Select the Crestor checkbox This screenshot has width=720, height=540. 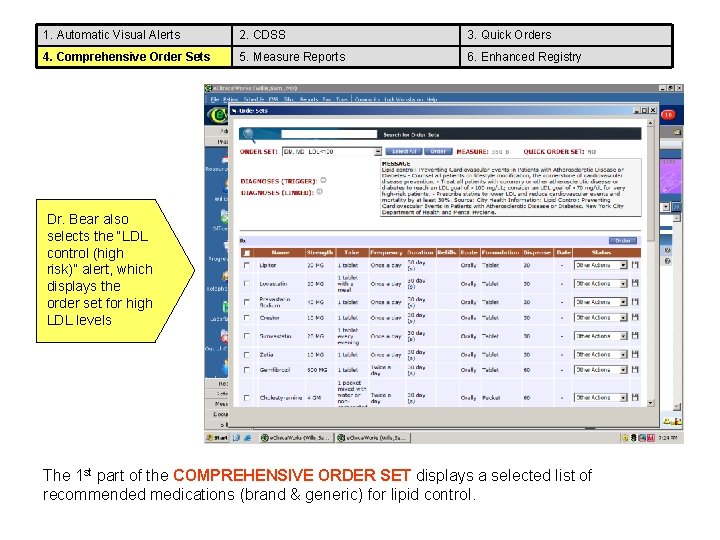click(x=247, y=317)
